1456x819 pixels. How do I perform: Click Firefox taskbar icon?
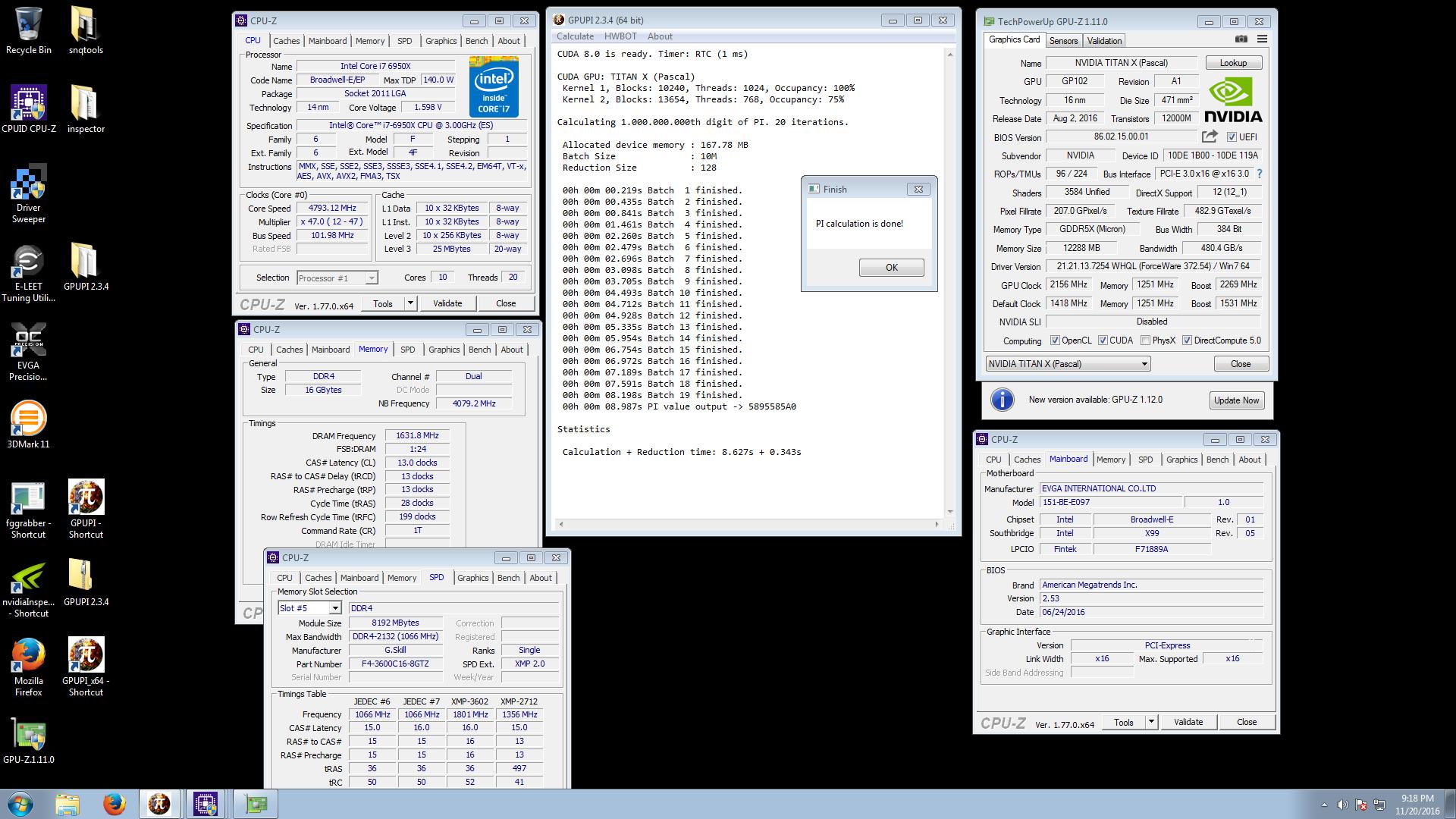tap(114, 804)
